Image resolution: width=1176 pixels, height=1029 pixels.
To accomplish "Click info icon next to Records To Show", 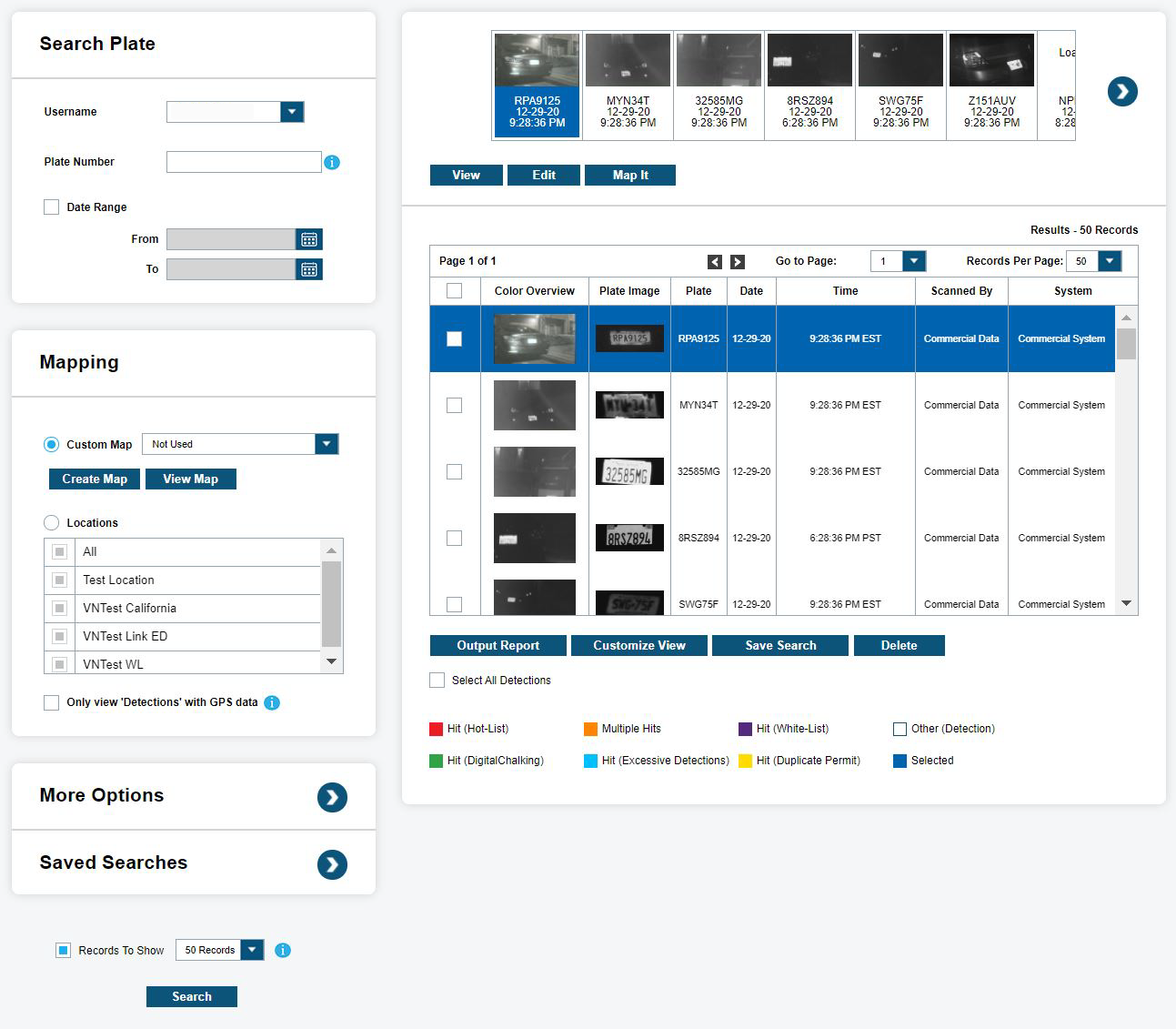I will click(x=283, y=951).
